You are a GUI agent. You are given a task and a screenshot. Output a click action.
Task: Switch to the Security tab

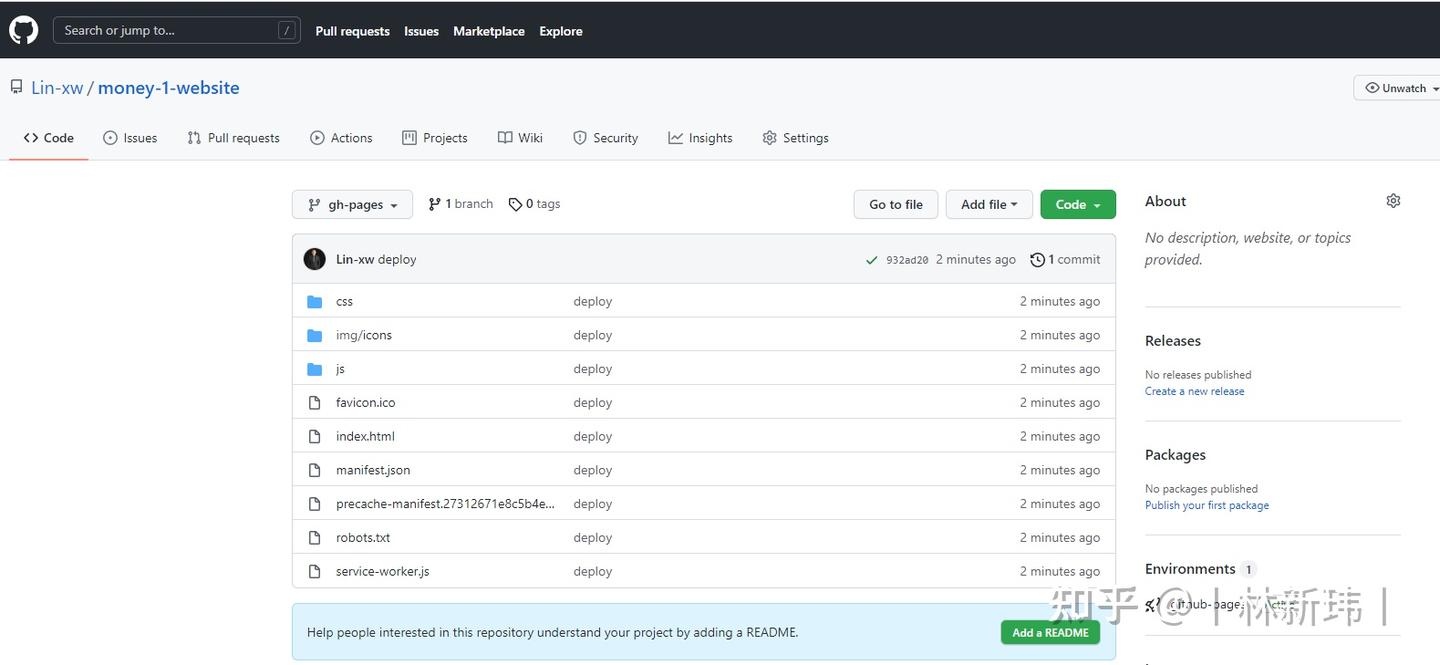tap(605, 138)
